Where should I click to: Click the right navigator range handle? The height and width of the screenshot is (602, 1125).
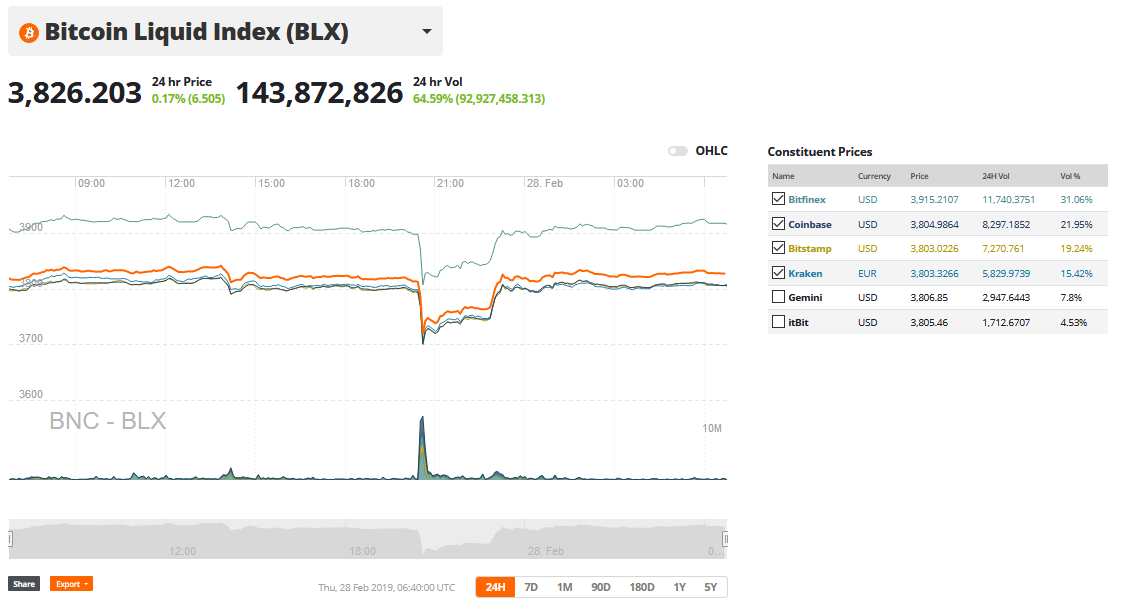point(726,539)
